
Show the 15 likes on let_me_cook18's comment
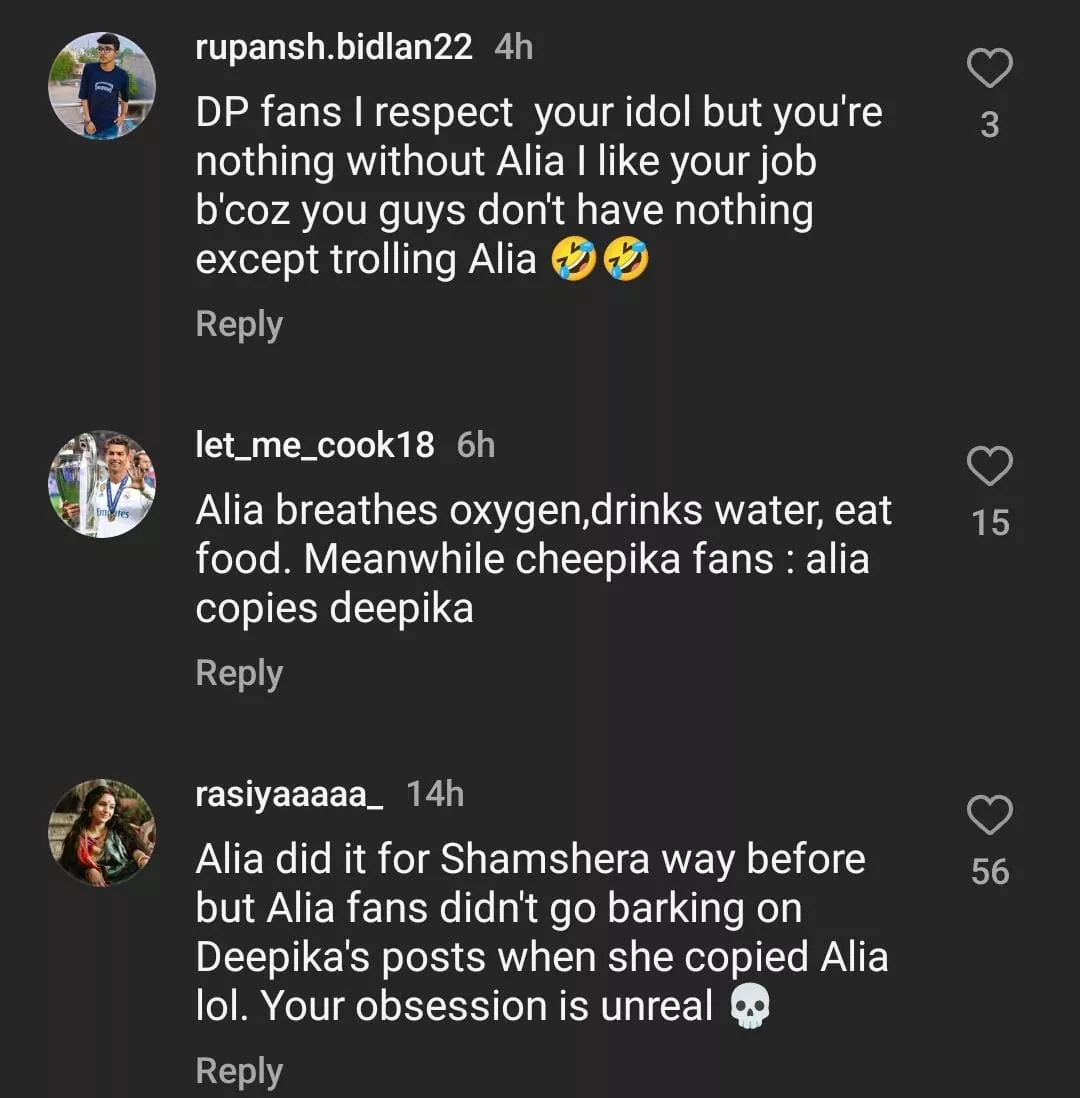tap(990, 523)
